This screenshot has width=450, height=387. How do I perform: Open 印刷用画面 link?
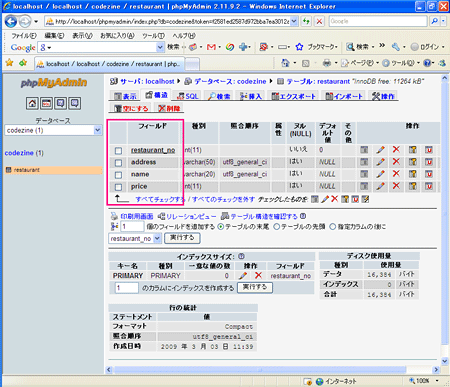coord(137,216)
